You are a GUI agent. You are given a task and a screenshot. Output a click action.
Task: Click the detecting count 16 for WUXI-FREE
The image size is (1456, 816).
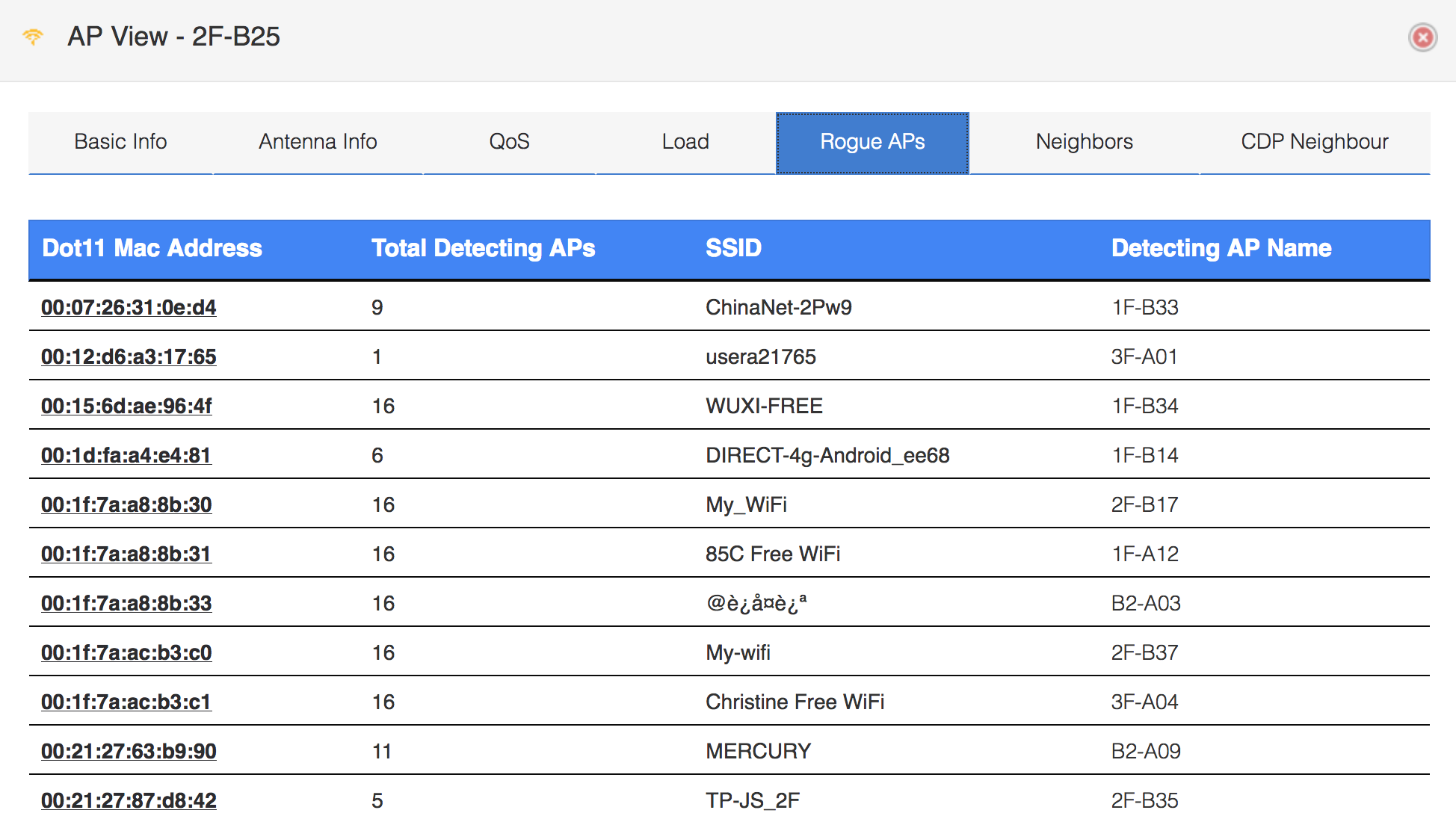(383, 406)
